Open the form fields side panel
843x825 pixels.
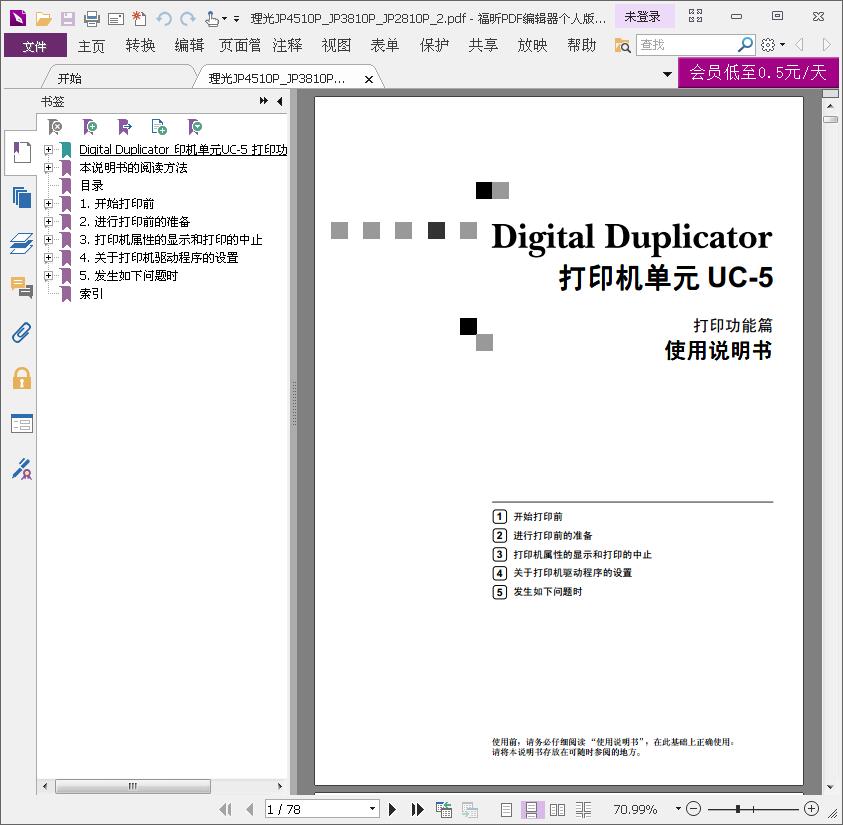click(22, 424)
